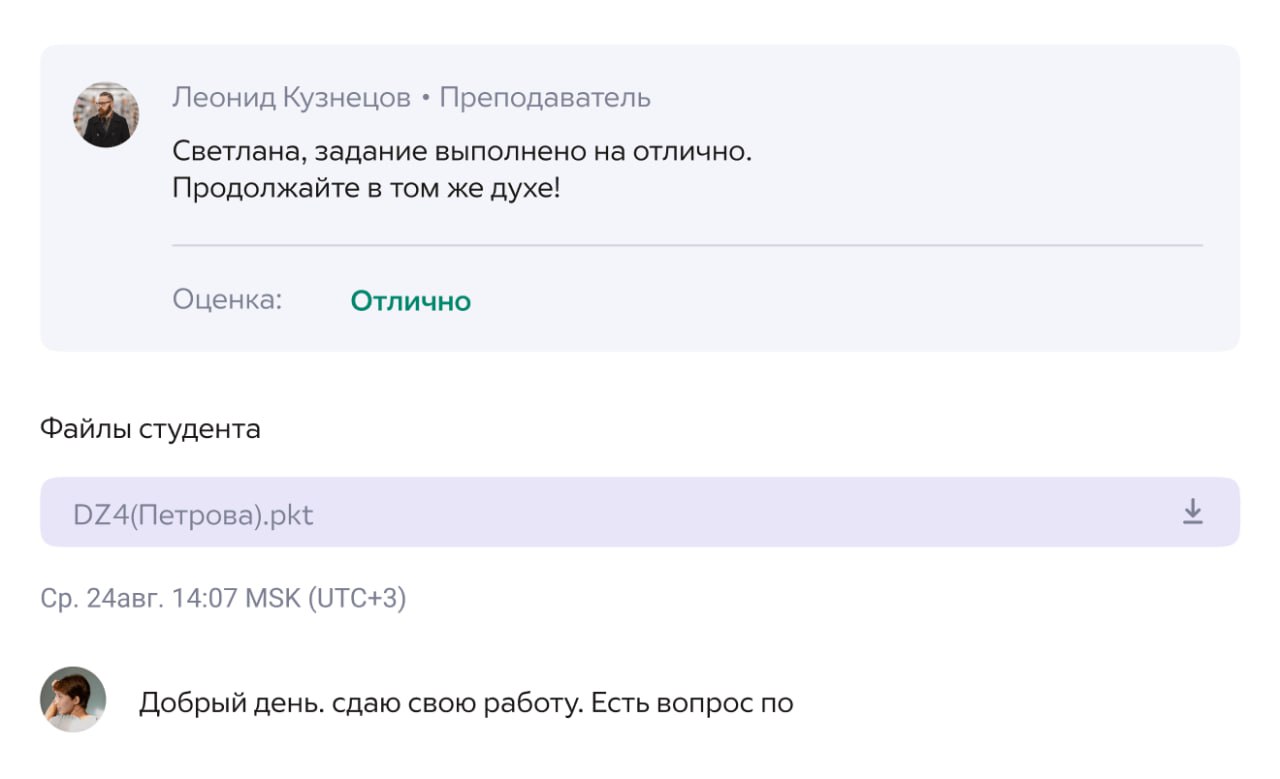1280x779 pixels.
Task: Click the Преподаватель role label
Action: coord(545,98)
